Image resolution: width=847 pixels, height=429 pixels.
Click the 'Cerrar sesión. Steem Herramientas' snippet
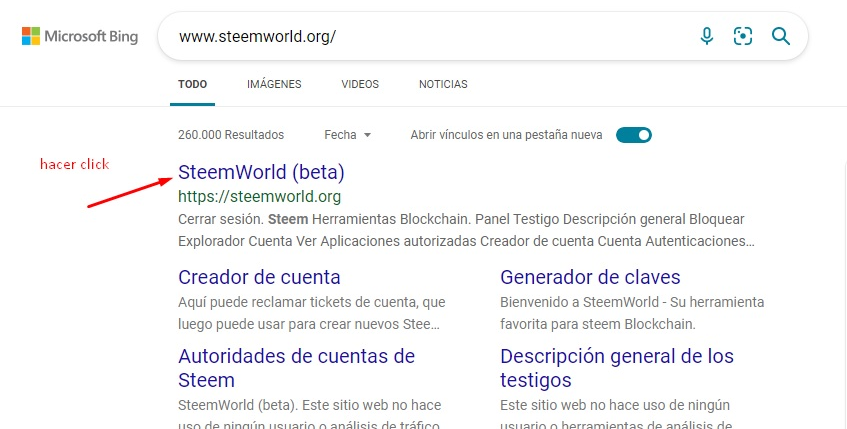pyautogui.click(x=466, y=230)
